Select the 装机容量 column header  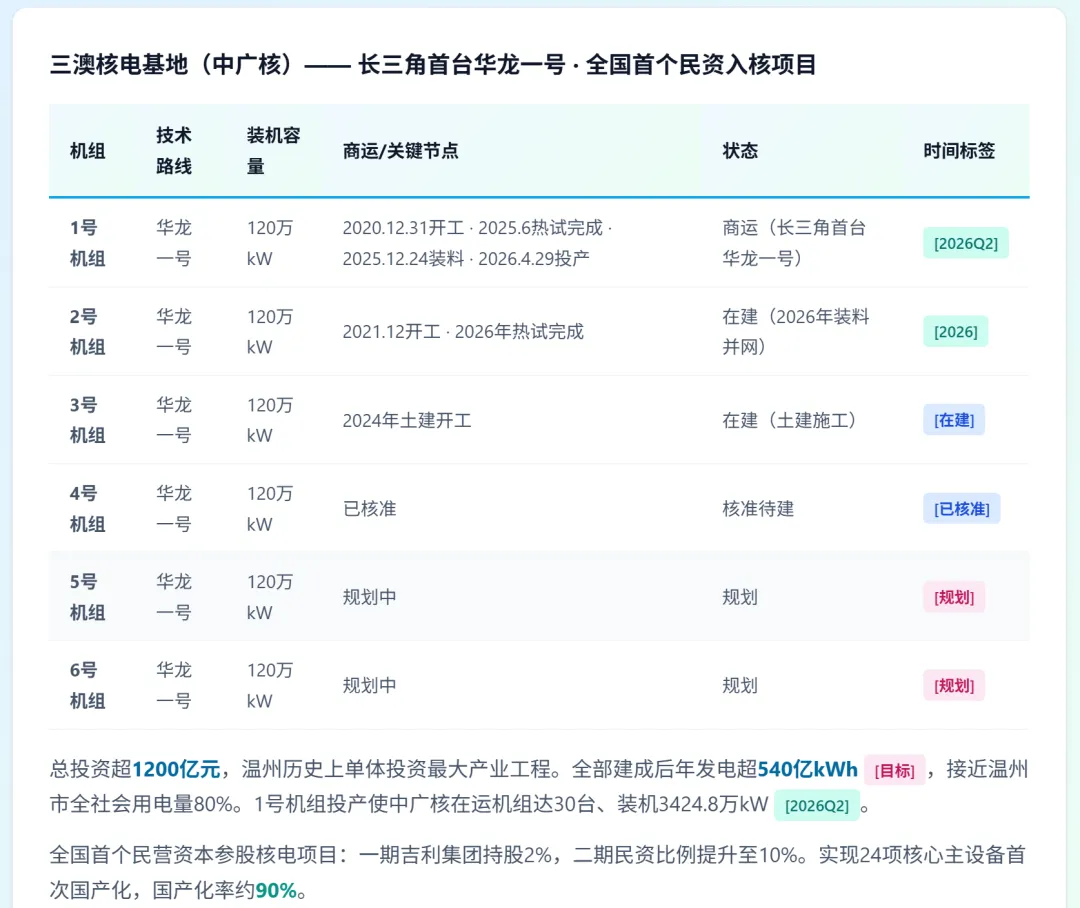pos(273,151)
